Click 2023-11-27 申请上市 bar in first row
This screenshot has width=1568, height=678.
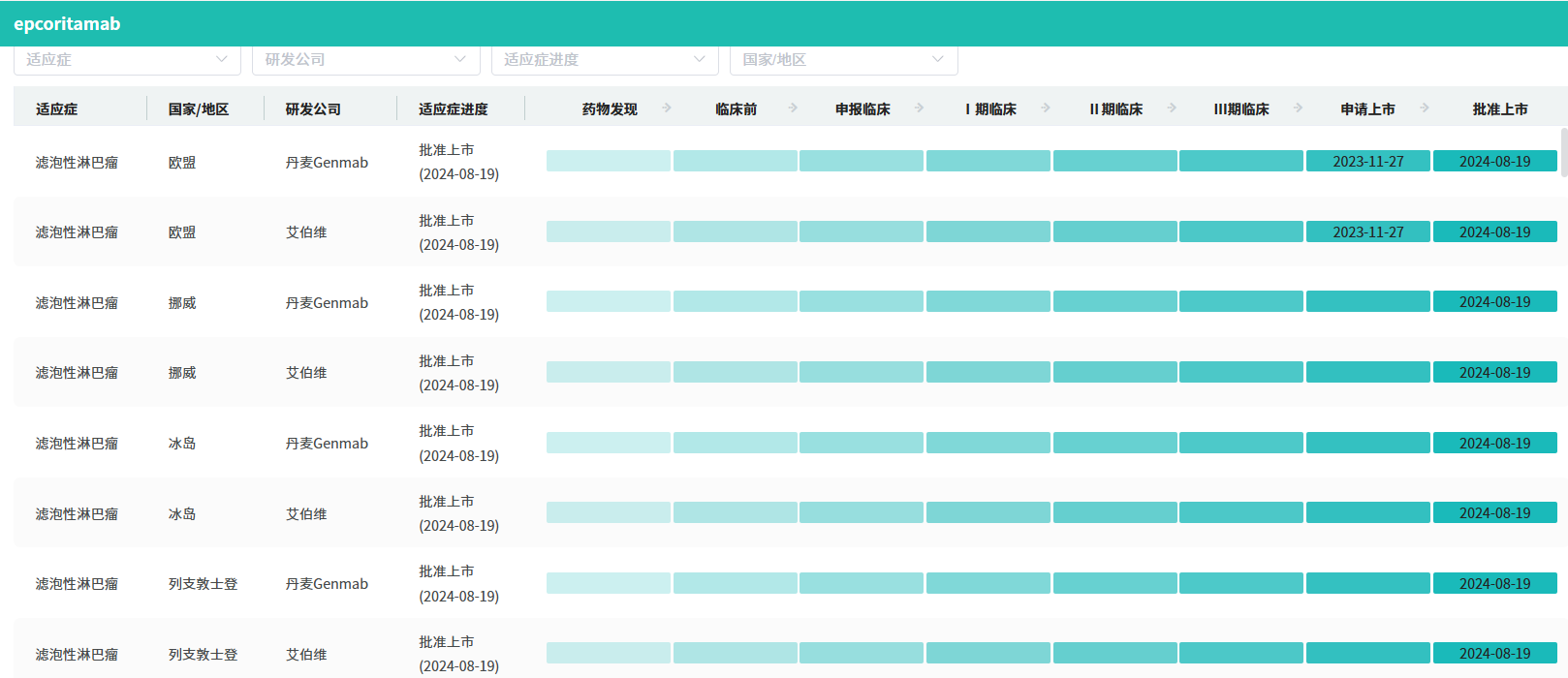1367,162
